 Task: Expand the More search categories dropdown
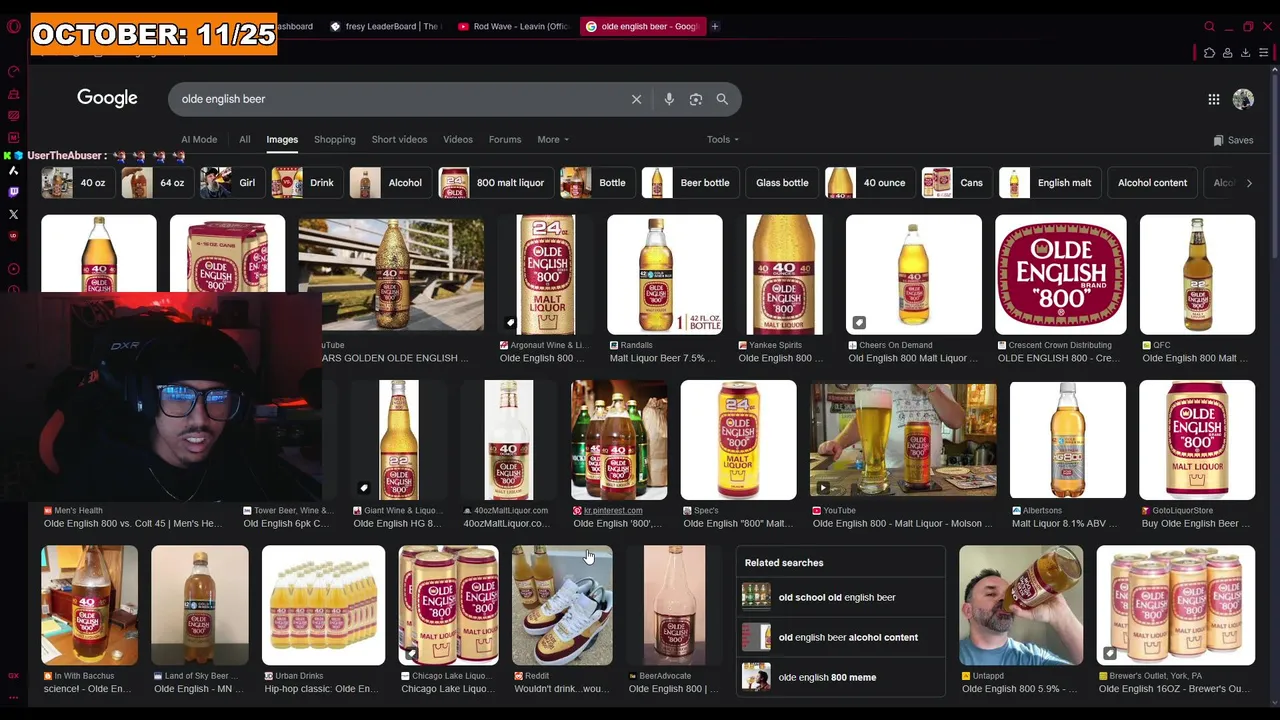point(553,139)
